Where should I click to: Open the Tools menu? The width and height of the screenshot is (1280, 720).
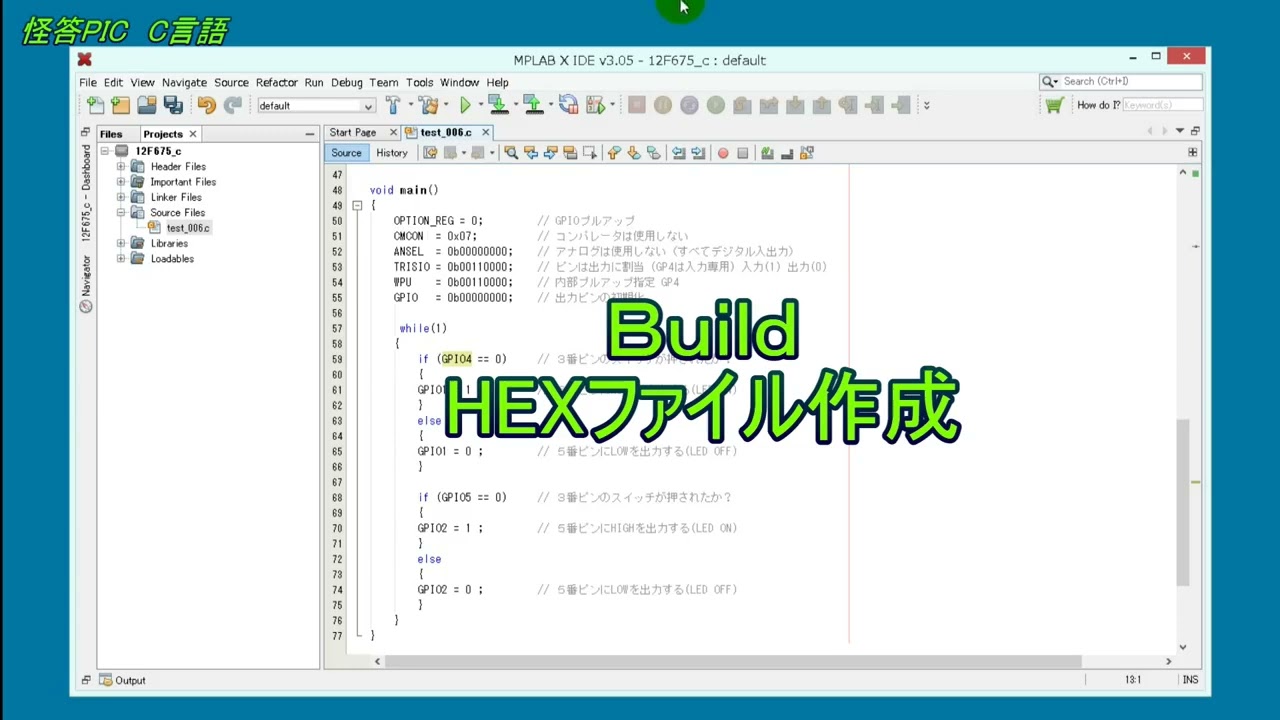pyautogui.click(x=419, y=83)
